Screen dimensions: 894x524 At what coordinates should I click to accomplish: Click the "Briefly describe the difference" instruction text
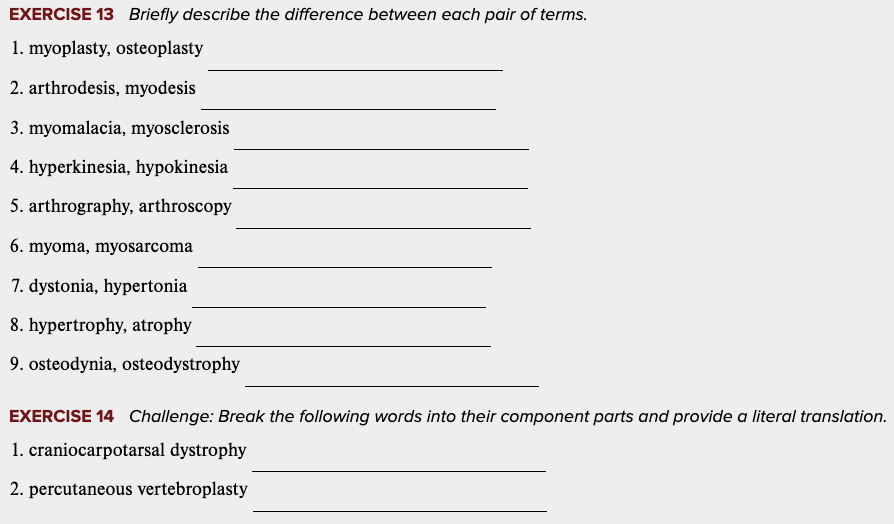358,15
